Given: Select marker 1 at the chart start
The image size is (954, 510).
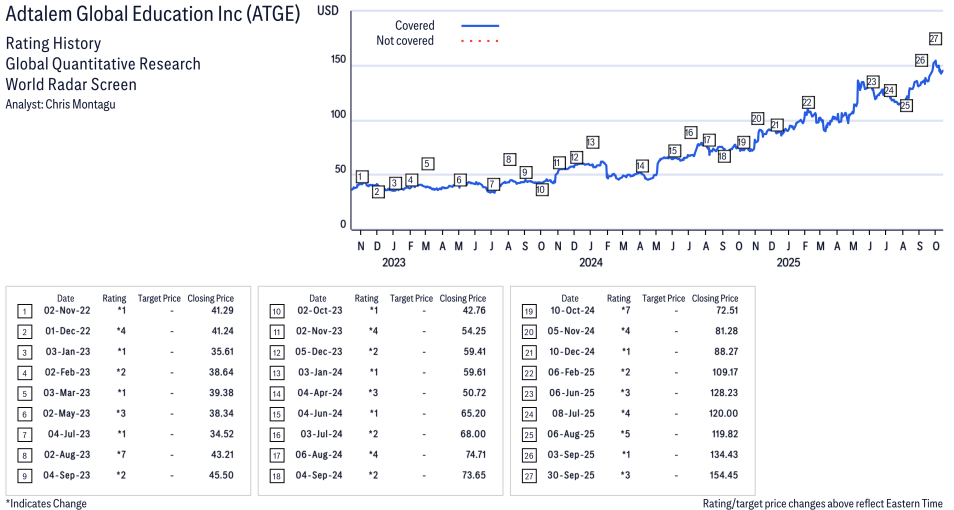Looking at the screenshot, I should tap(361, 177).
